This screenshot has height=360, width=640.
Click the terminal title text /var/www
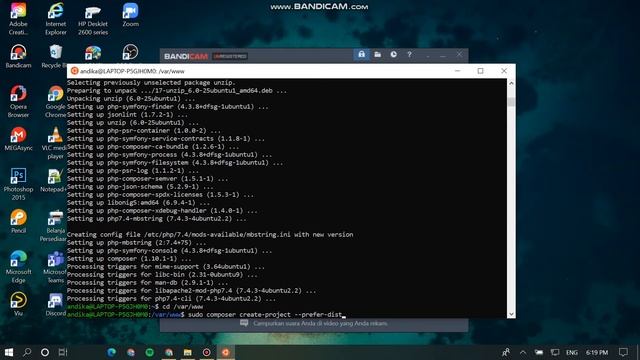pyautogui.click(x=171, y=71)
